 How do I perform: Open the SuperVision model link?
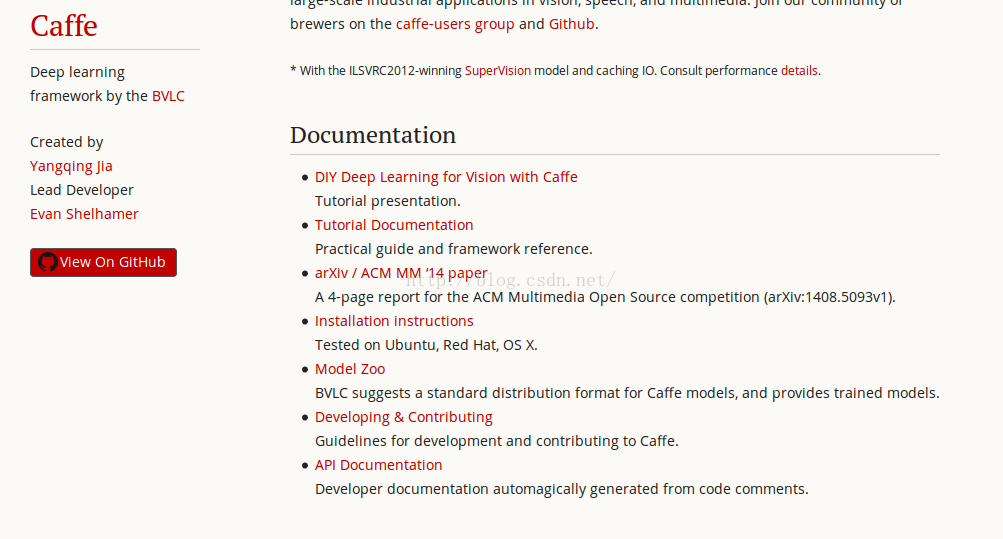click(x=498, y=71)
